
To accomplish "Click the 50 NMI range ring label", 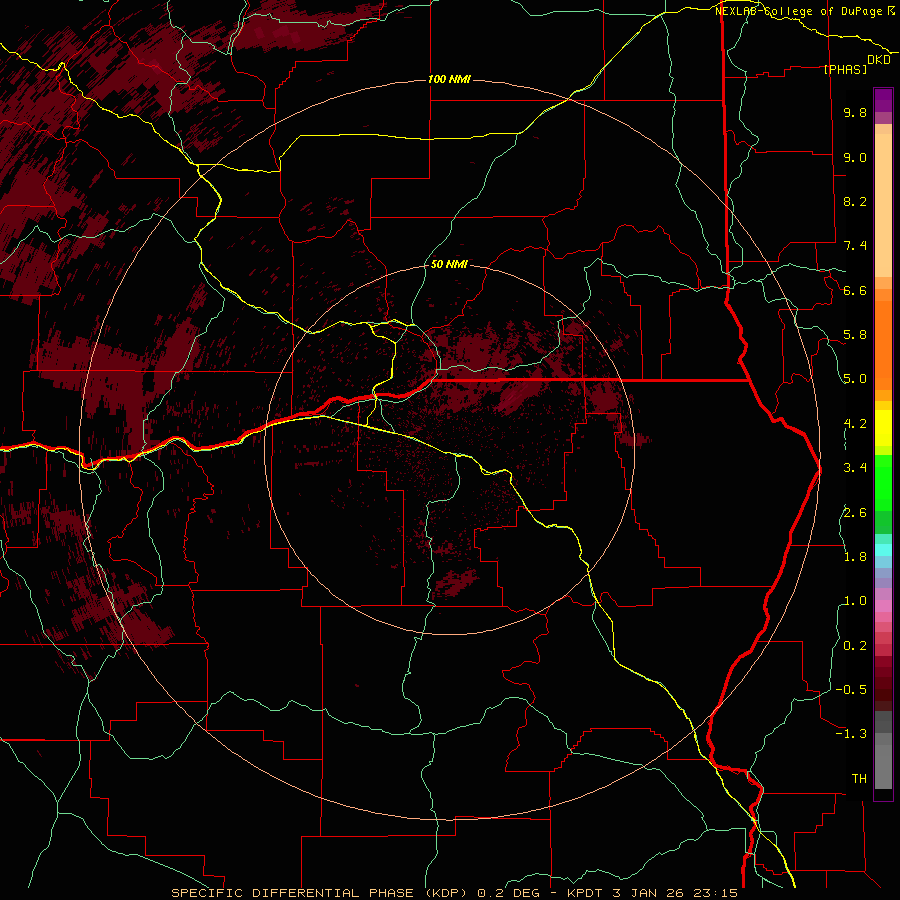I will [x=449, y=264].
